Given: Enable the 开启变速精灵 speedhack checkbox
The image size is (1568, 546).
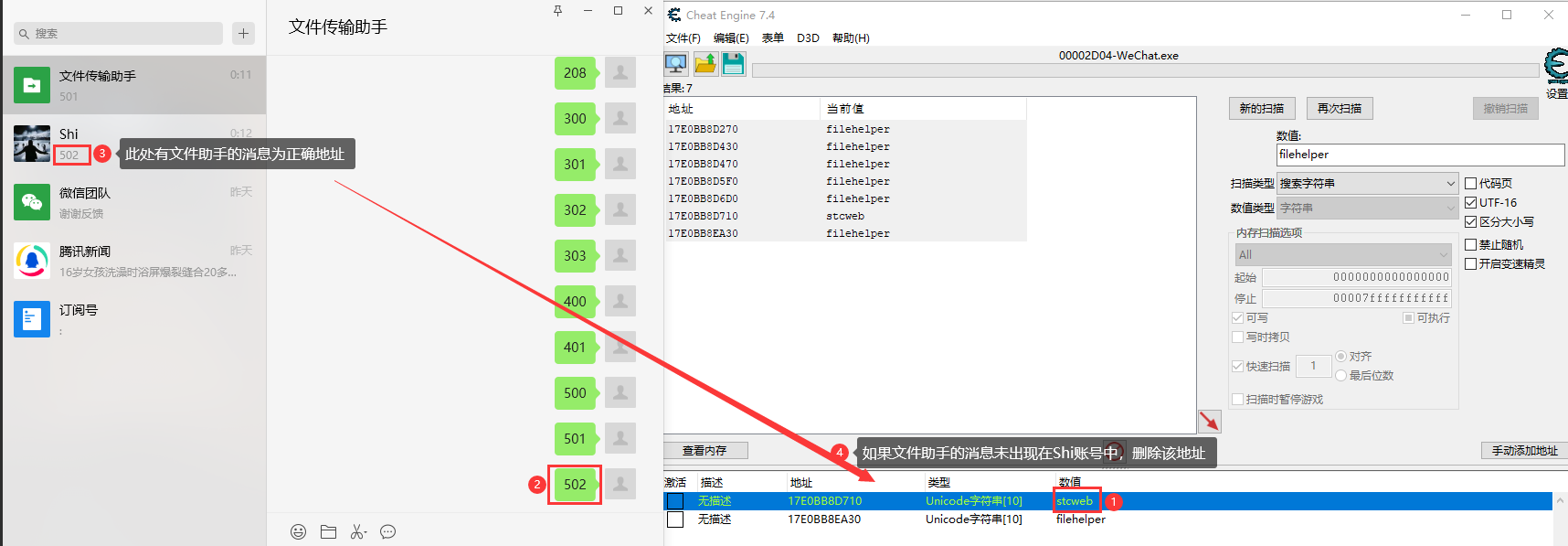Looking at the screenshot, I should [x=1471, y=263].
